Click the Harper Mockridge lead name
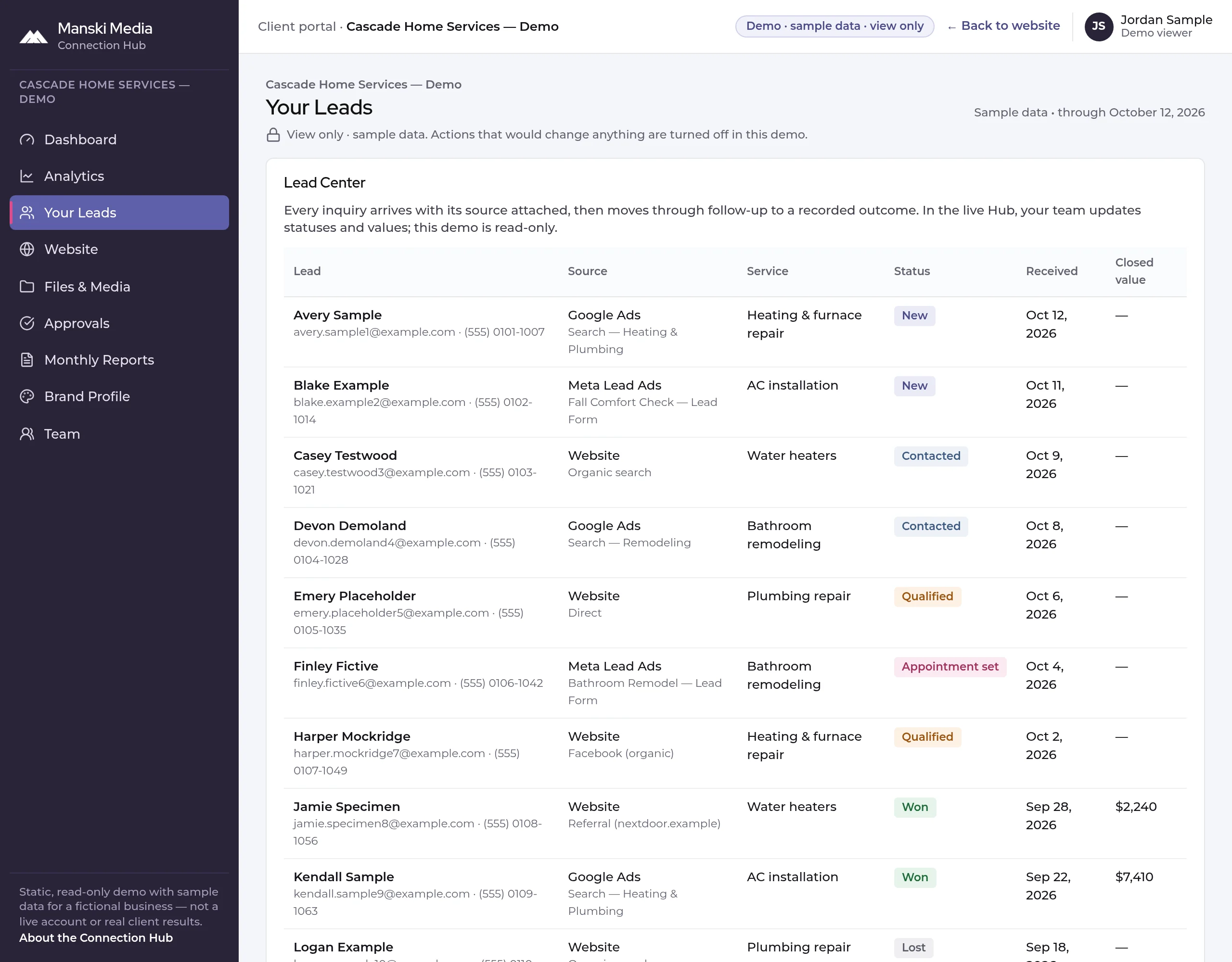This screenshot has width=1232, height=962. tap(352, 737)
